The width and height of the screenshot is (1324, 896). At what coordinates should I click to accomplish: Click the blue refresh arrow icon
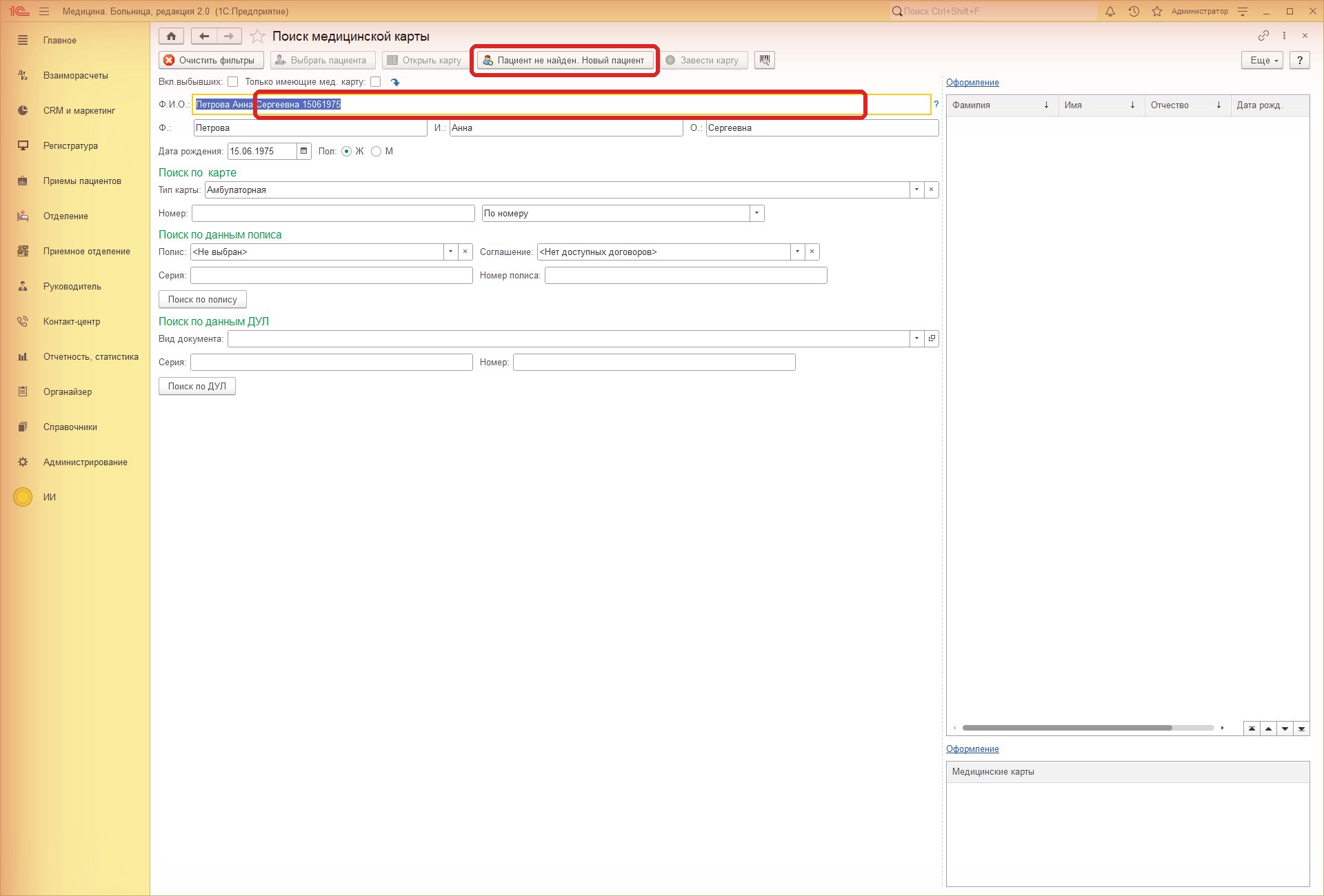coord(395,82)
